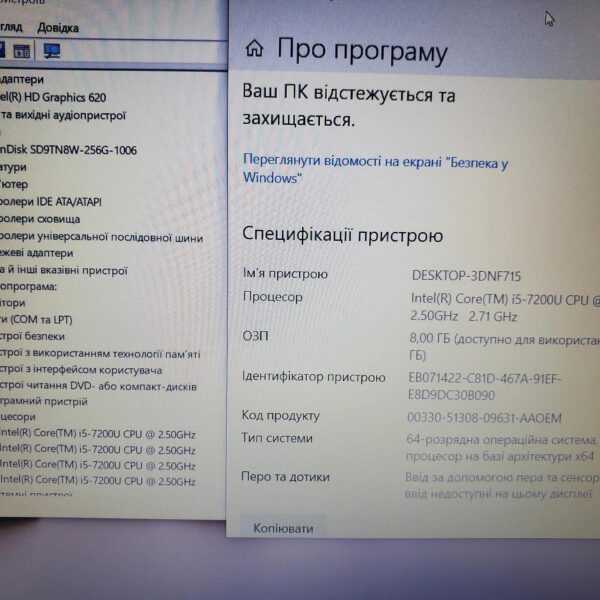Click the 64-розрядна операційна система value
Image resolution: width=600 pixels, height=600 pixels.
pyautogui.click(x=502, y=448)
